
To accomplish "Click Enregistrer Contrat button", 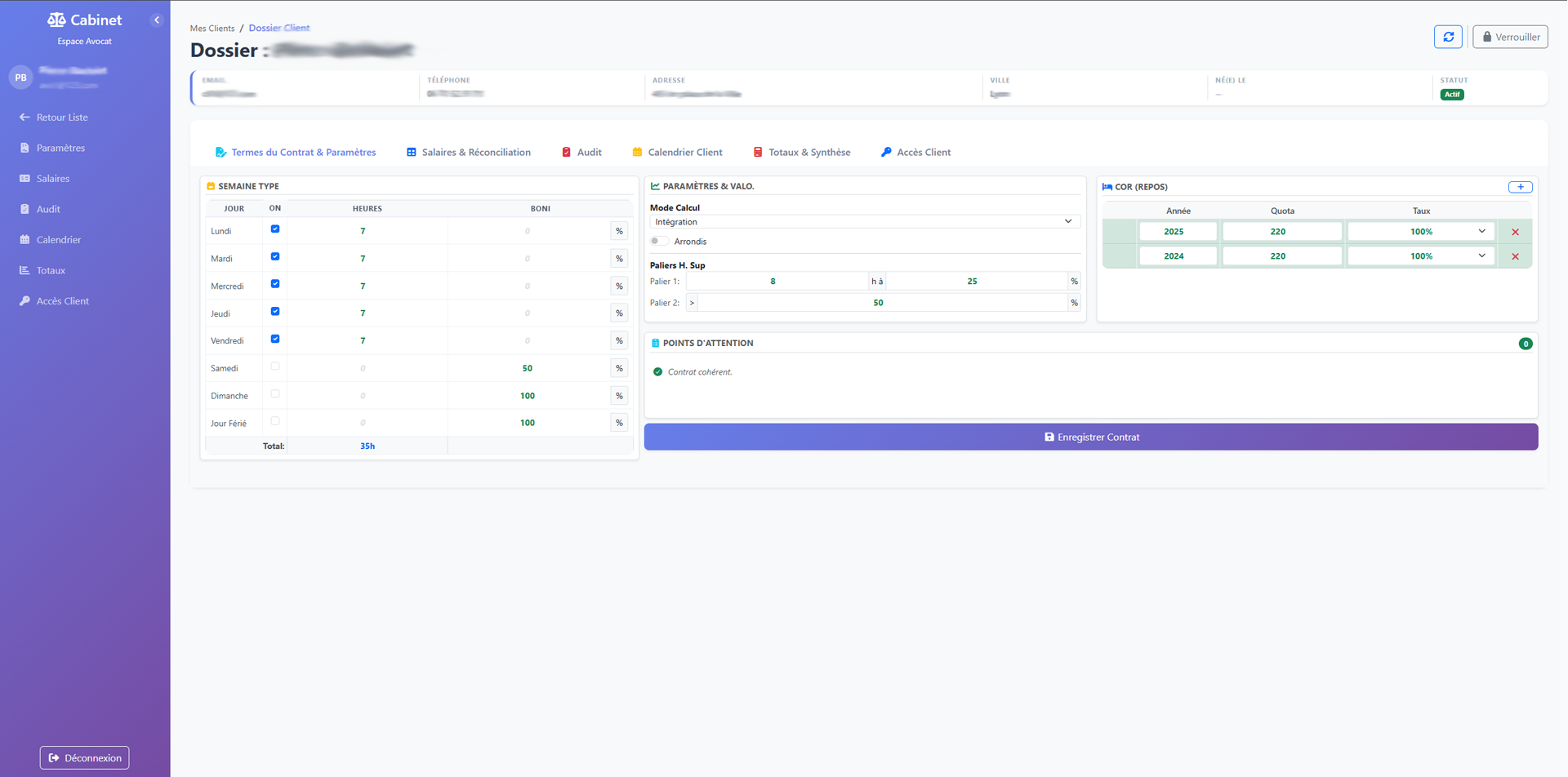I will click(1090, 437).
